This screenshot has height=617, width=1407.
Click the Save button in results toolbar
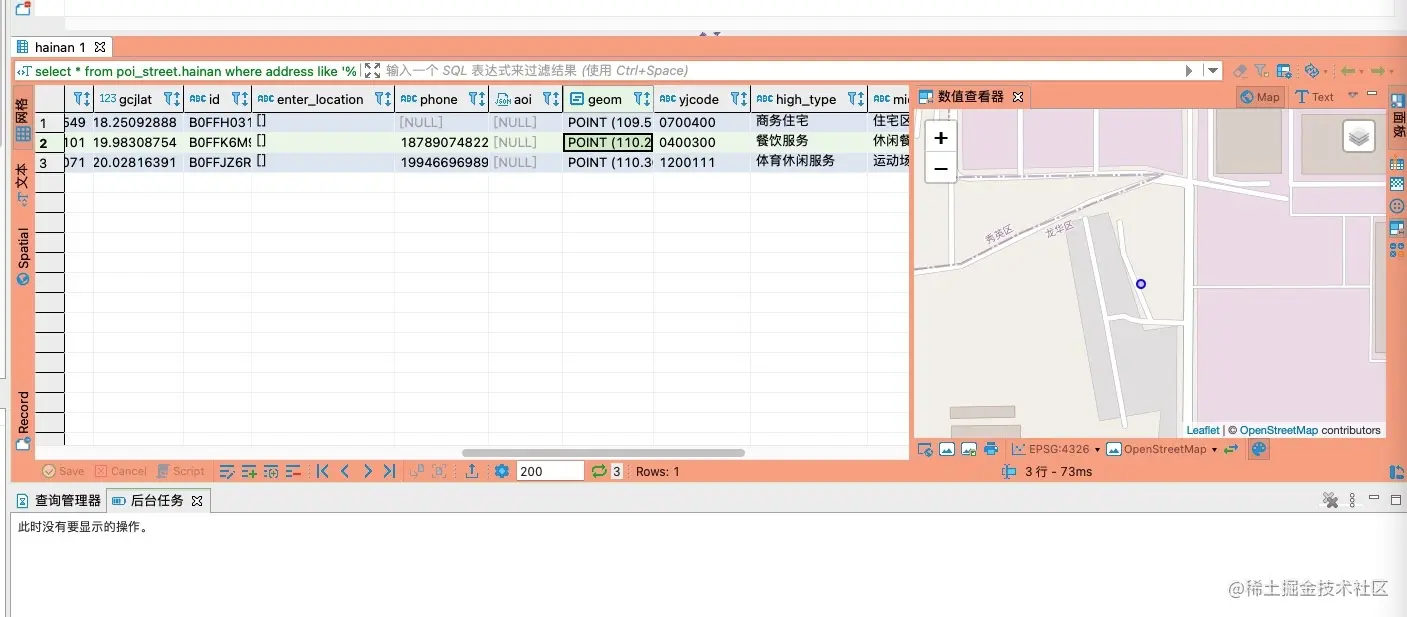click(62, 471)
